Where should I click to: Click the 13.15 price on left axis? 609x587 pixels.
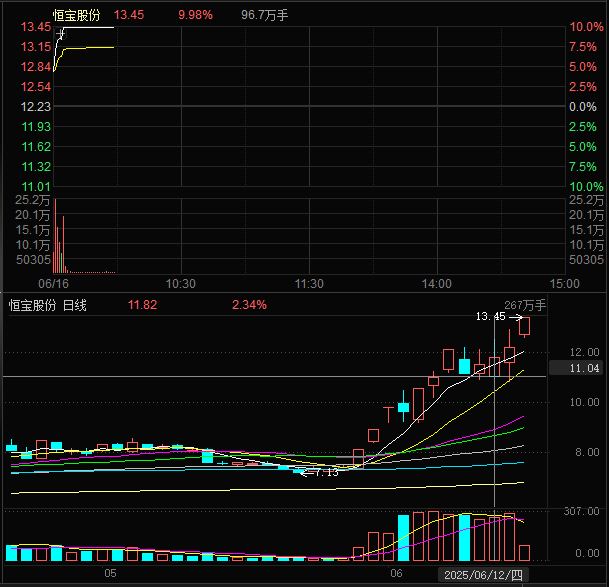pos(36,47)
